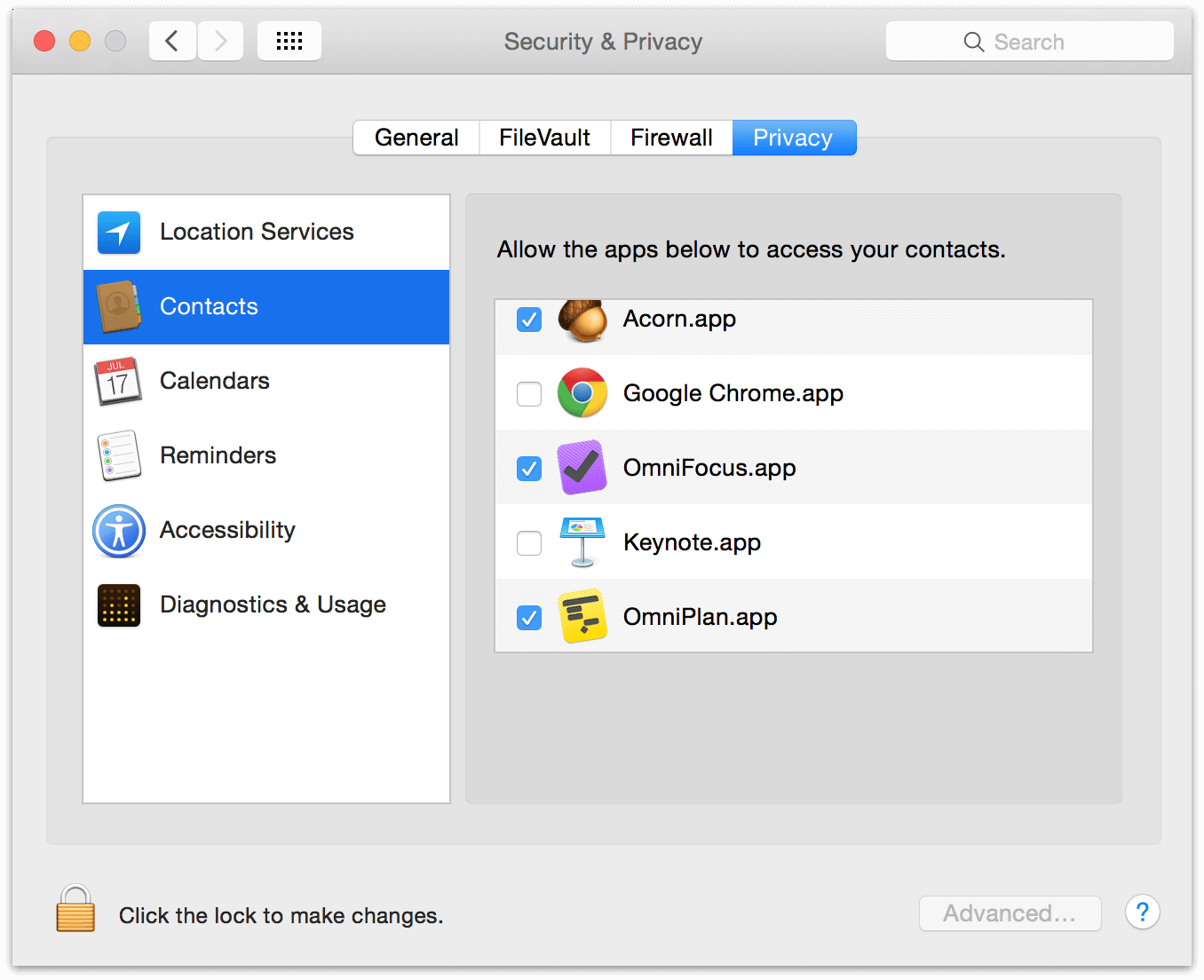1204x980 pixels.
Task: Open the help question mark button
Action: click(1143, 912)
